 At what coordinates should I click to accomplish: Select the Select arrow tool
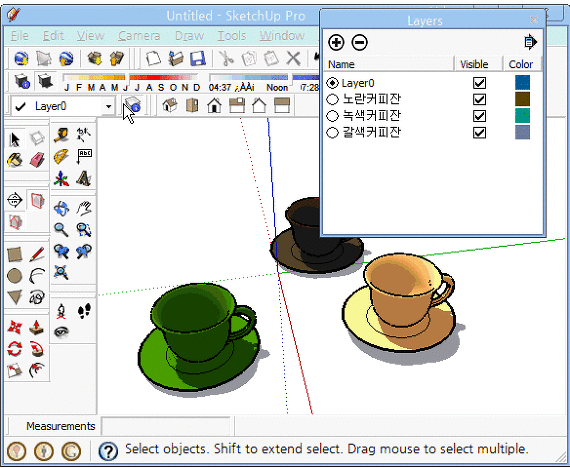(x=15, y=139)
